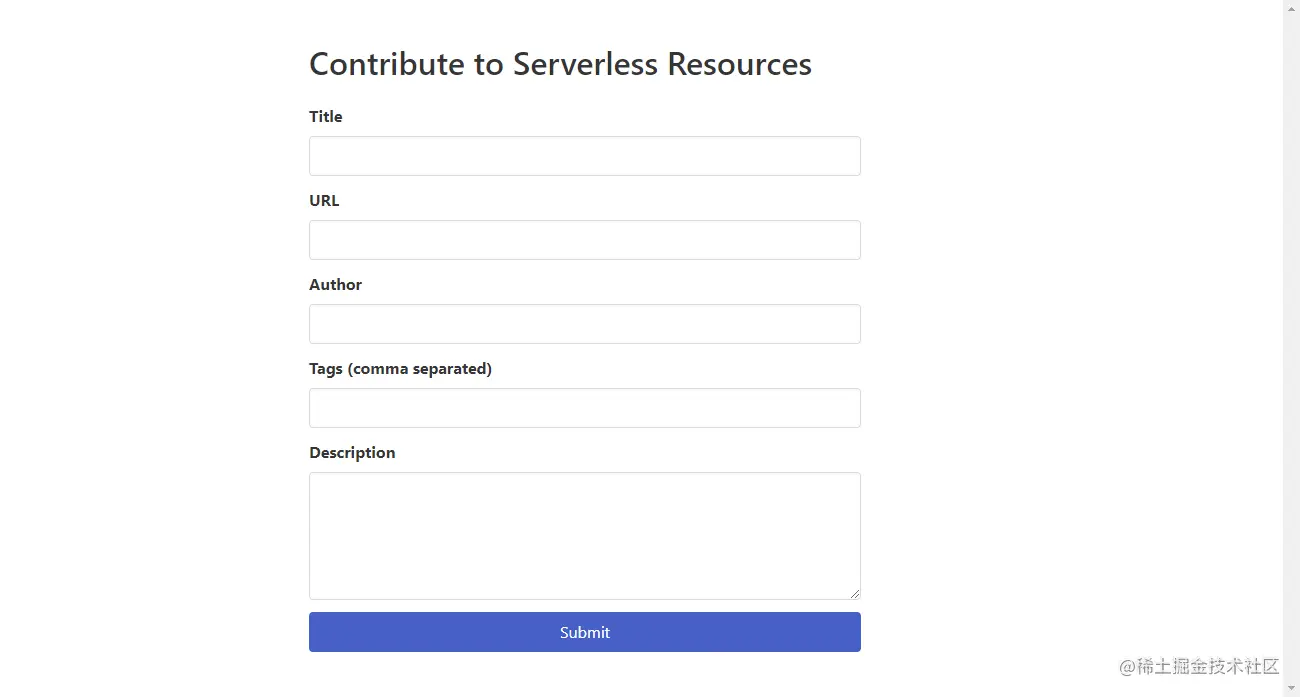Image resolution: width=1300 pixels, height=697 pixels.
Task: Click the Description field label
Action: pos(352,452)
